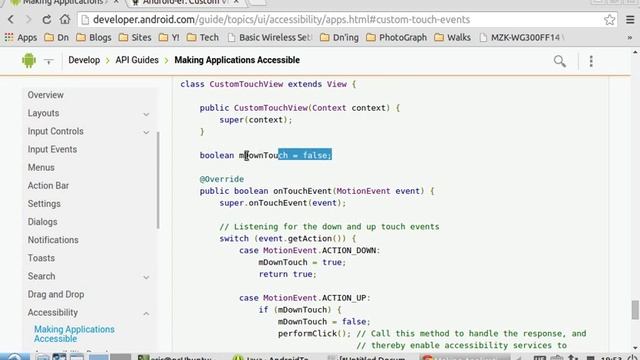Open the Dn bookmark folder
The width and height of the screenshot is (640, 360).
(x=56, y=38)
